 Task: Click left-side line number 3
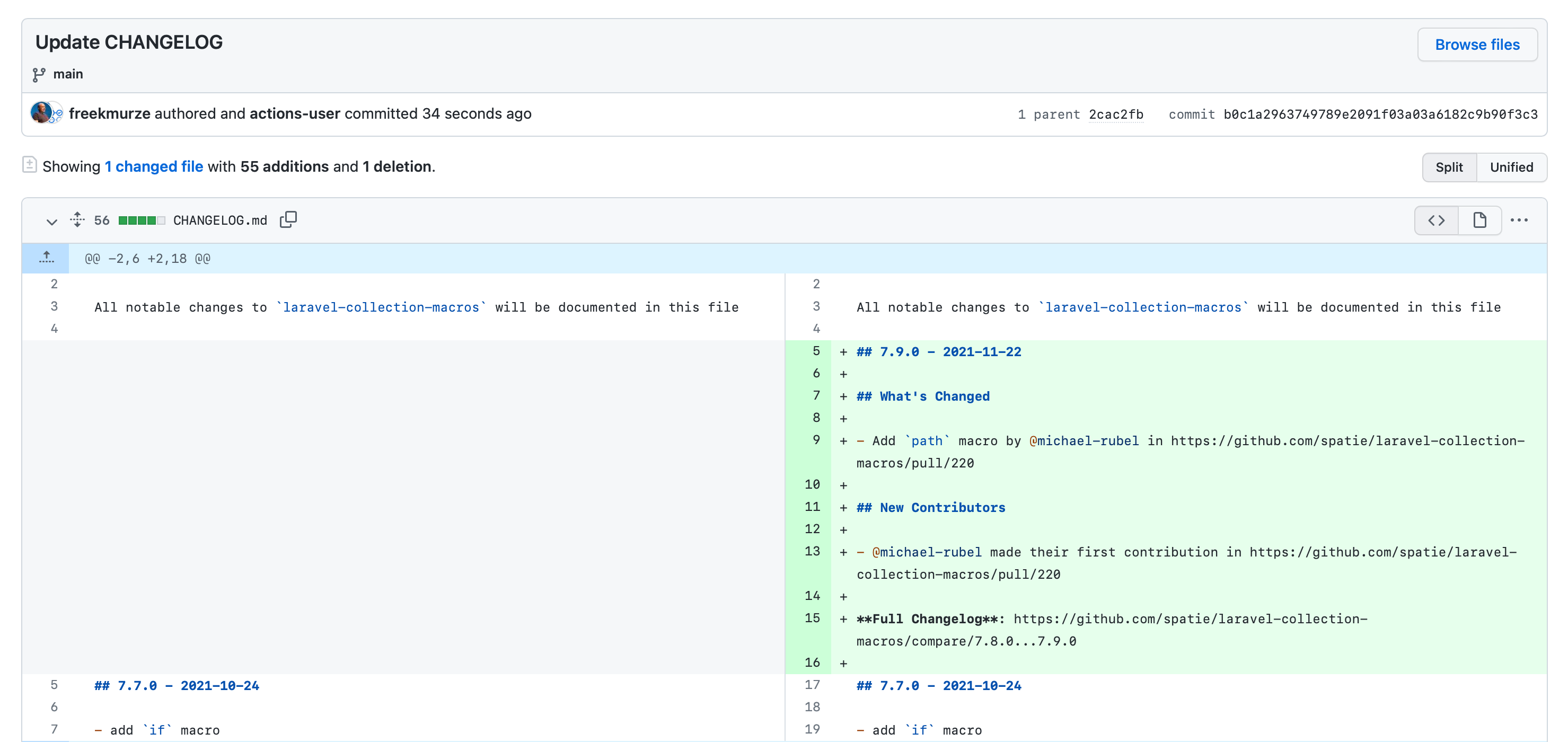[x=54, y=306]
